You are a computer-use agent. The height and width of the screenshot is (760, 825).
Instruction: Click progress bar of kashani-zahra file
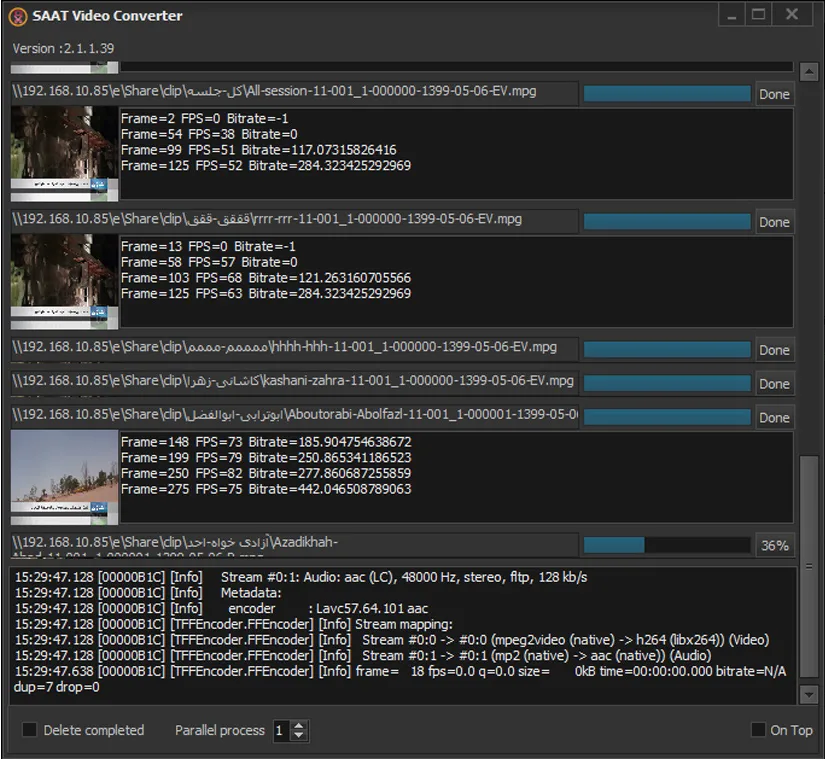(x=667, y=384)
